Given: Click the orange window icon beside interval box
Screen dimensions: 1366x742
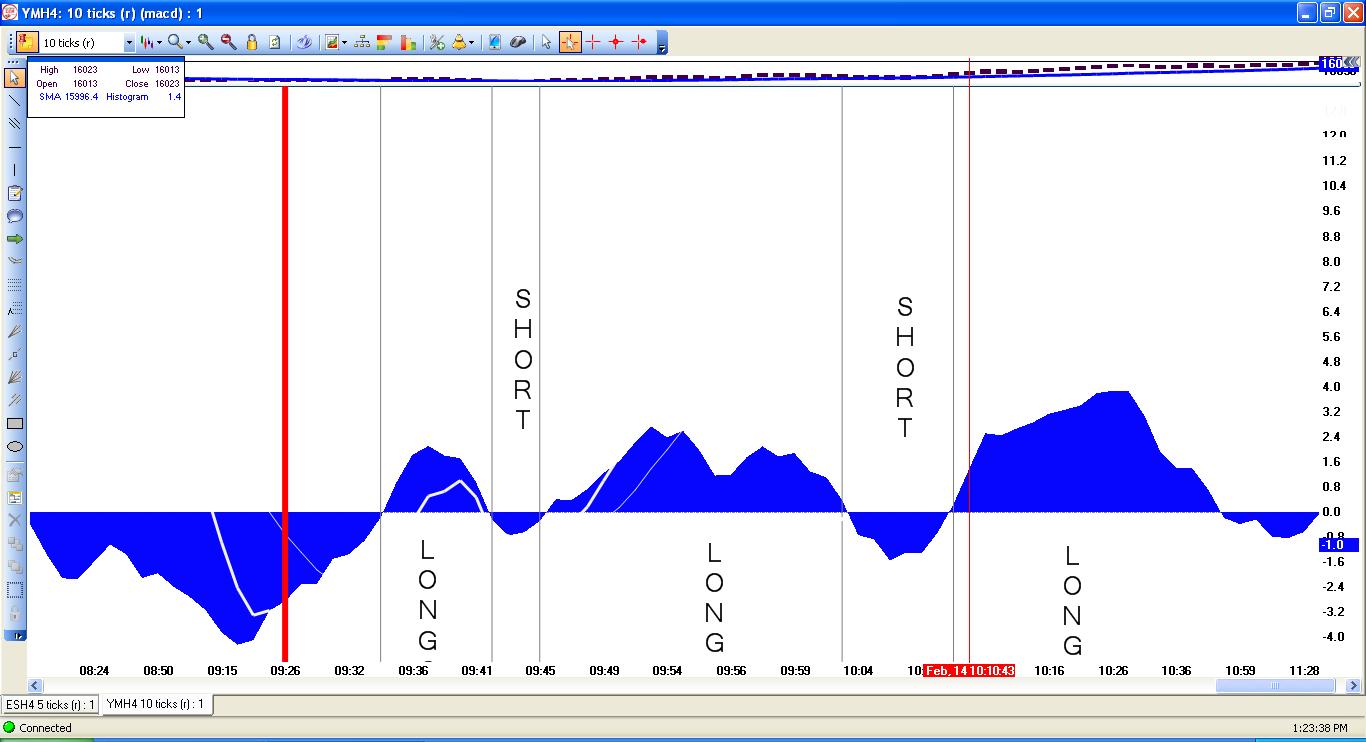Looking at the screenshot, I should click(x=26, y=42).
